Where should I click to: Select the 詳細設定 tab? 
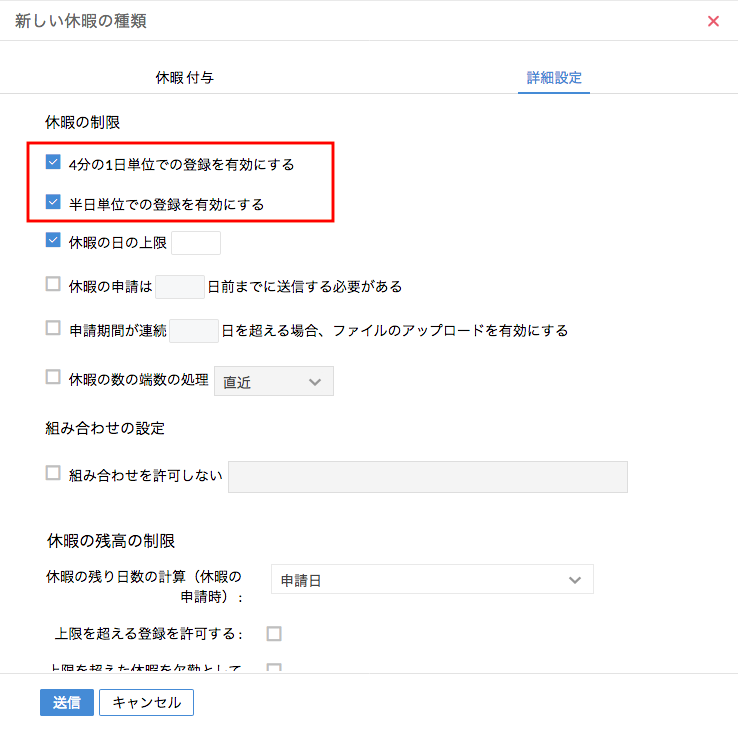pos(554,77)
